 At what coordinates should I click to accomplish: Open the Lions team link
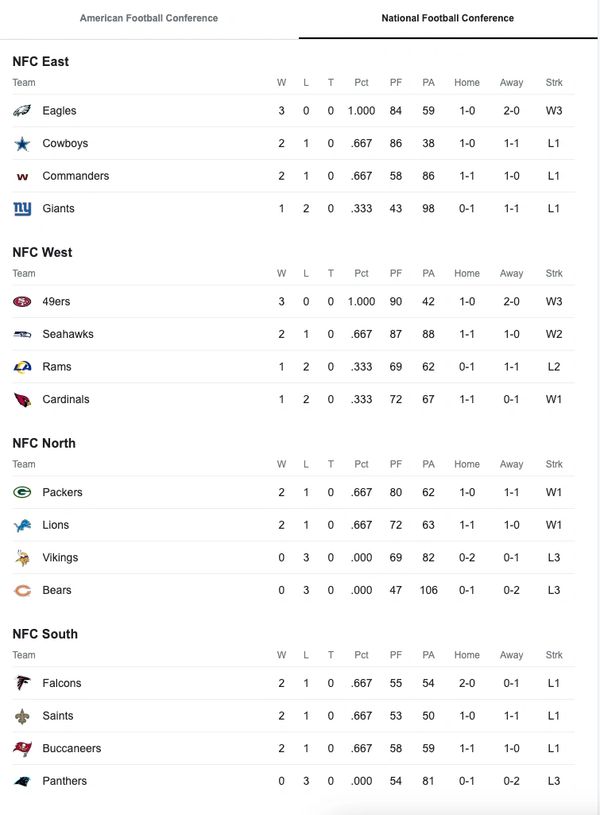click(56, 525)
